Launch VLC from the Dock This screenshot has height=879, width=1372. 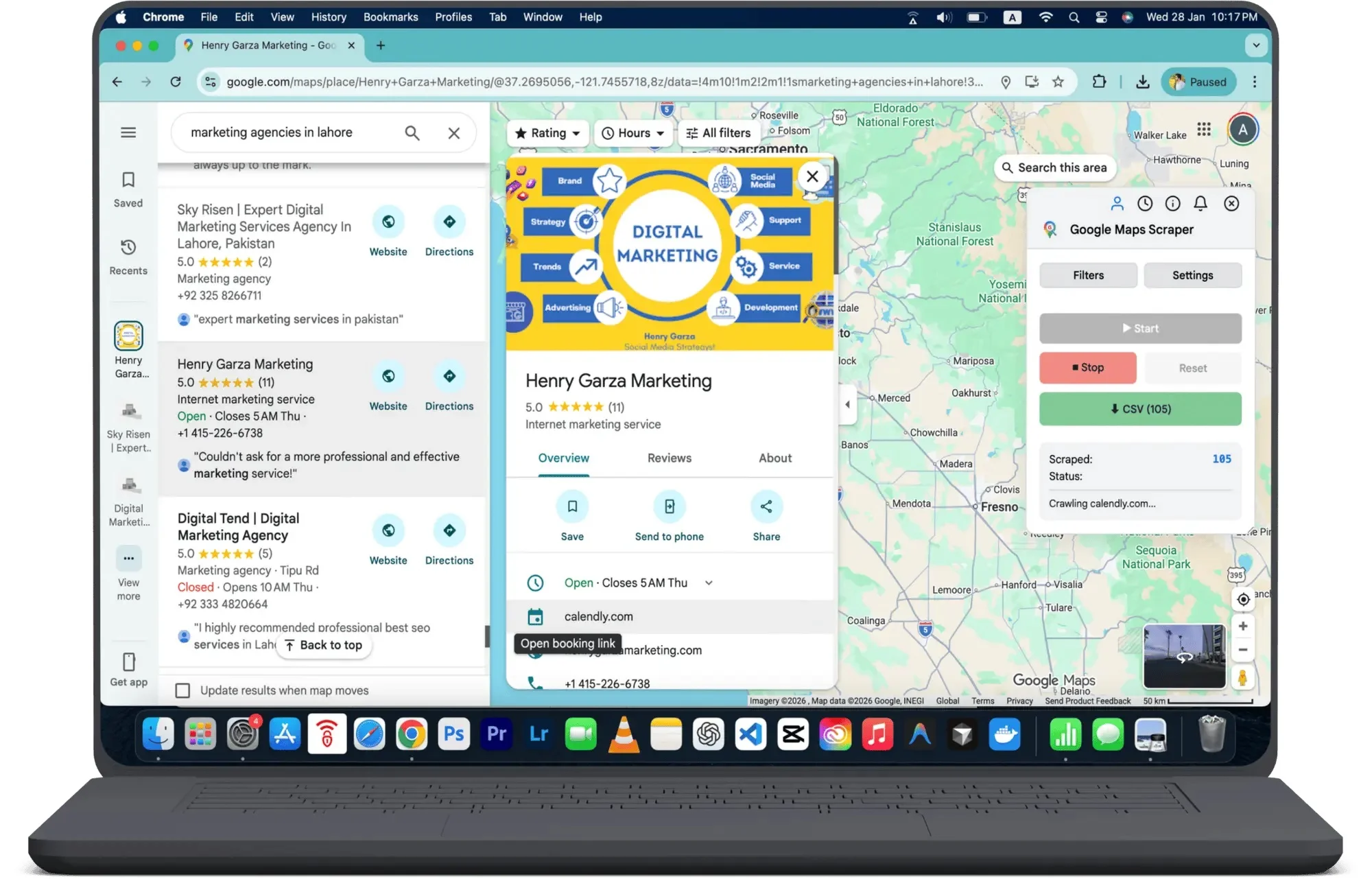pos(624,735)
